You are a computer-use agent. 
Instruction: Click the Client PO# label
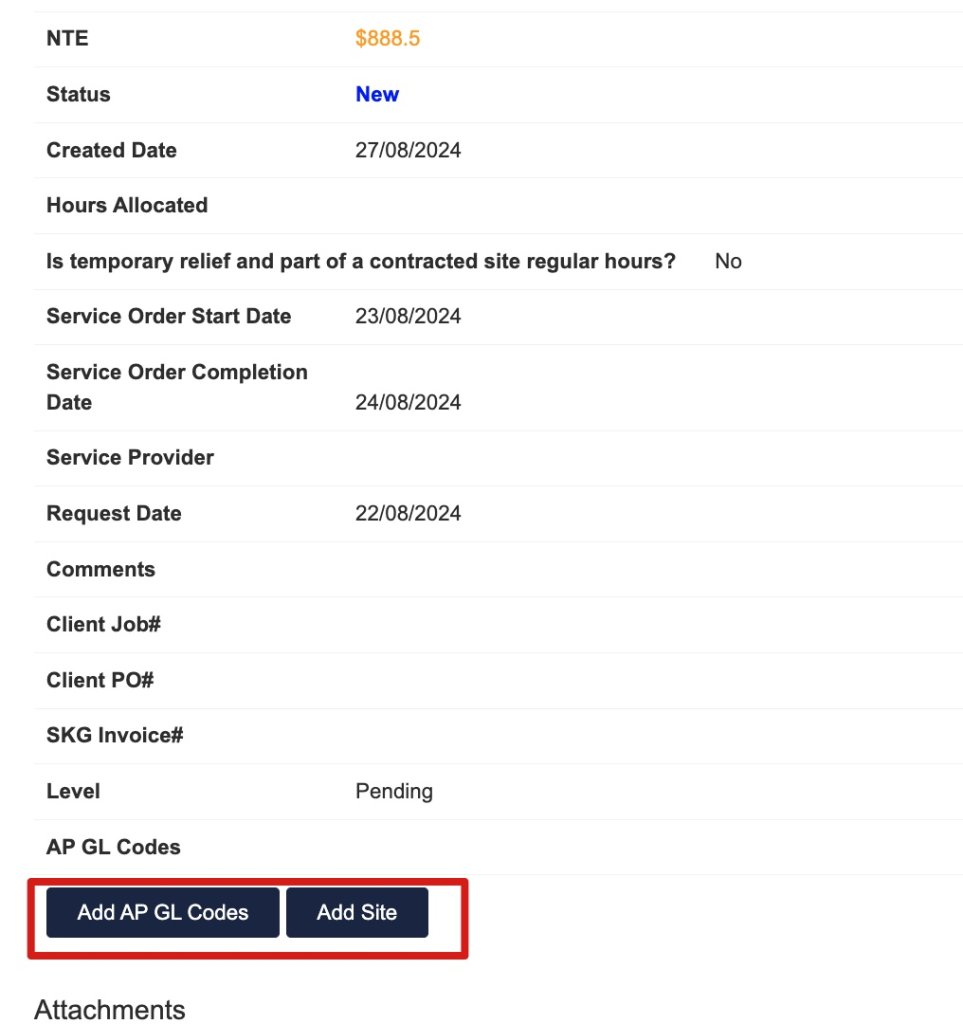[x=100, y=680]
